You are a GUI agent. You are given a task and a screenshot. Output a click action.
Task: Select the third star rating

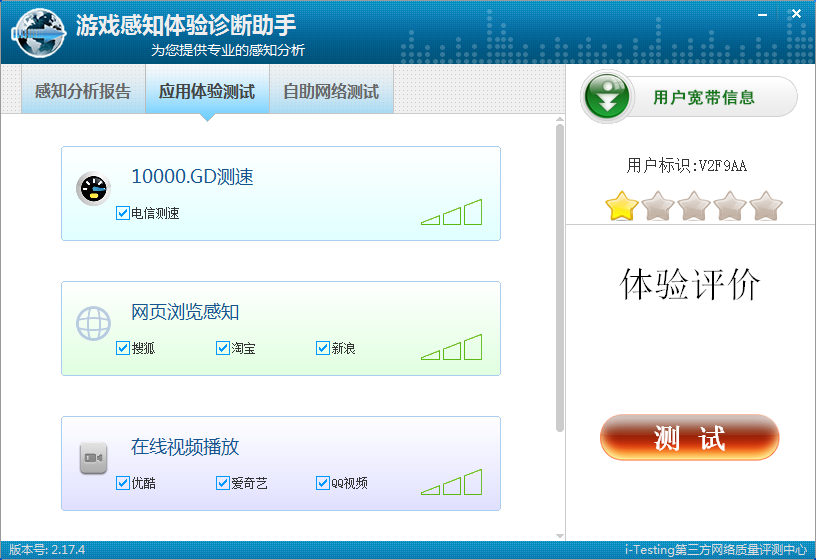(694, 206)
